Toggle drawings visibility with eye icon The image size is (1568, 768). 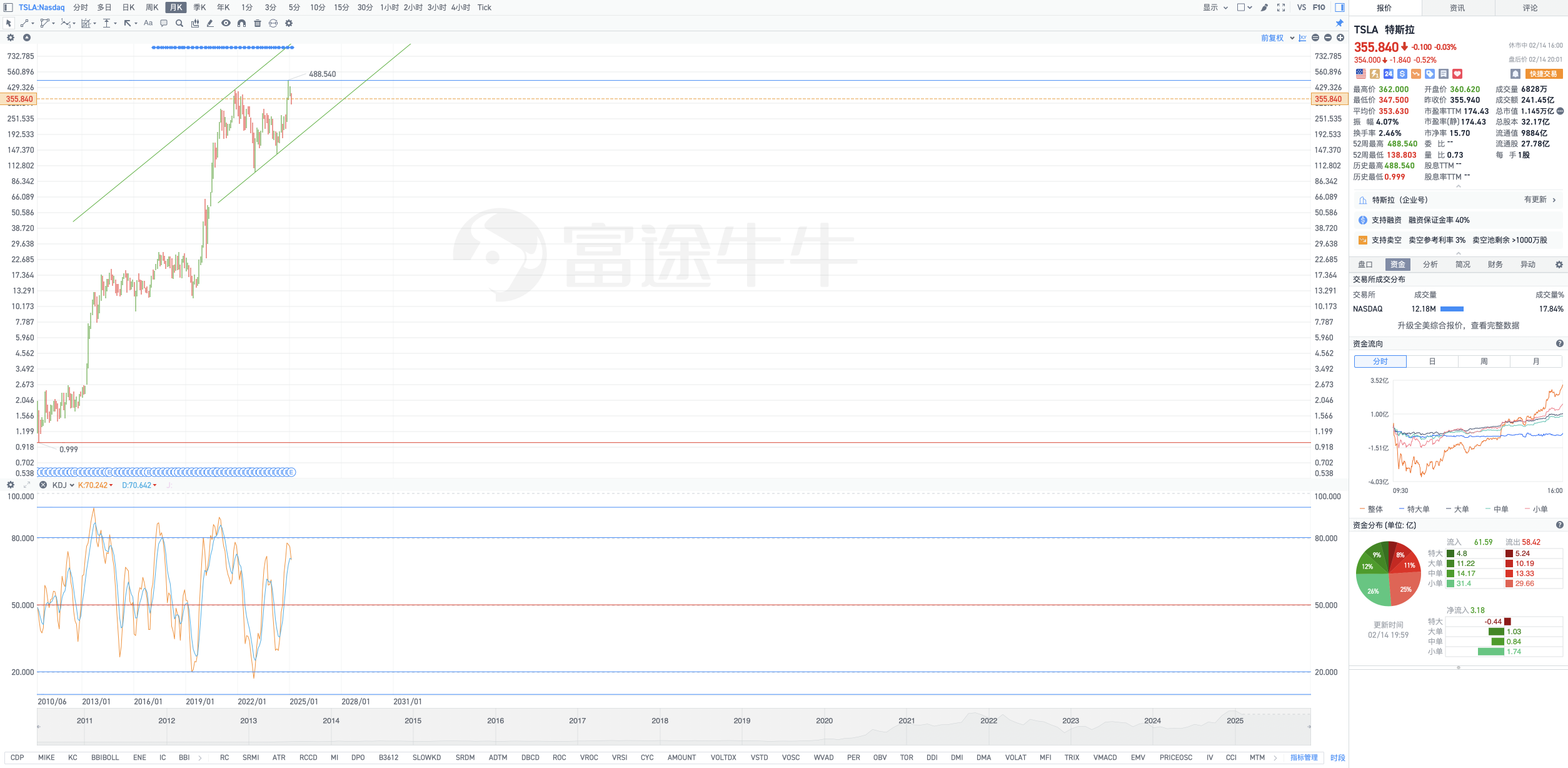tap(226, 23)
